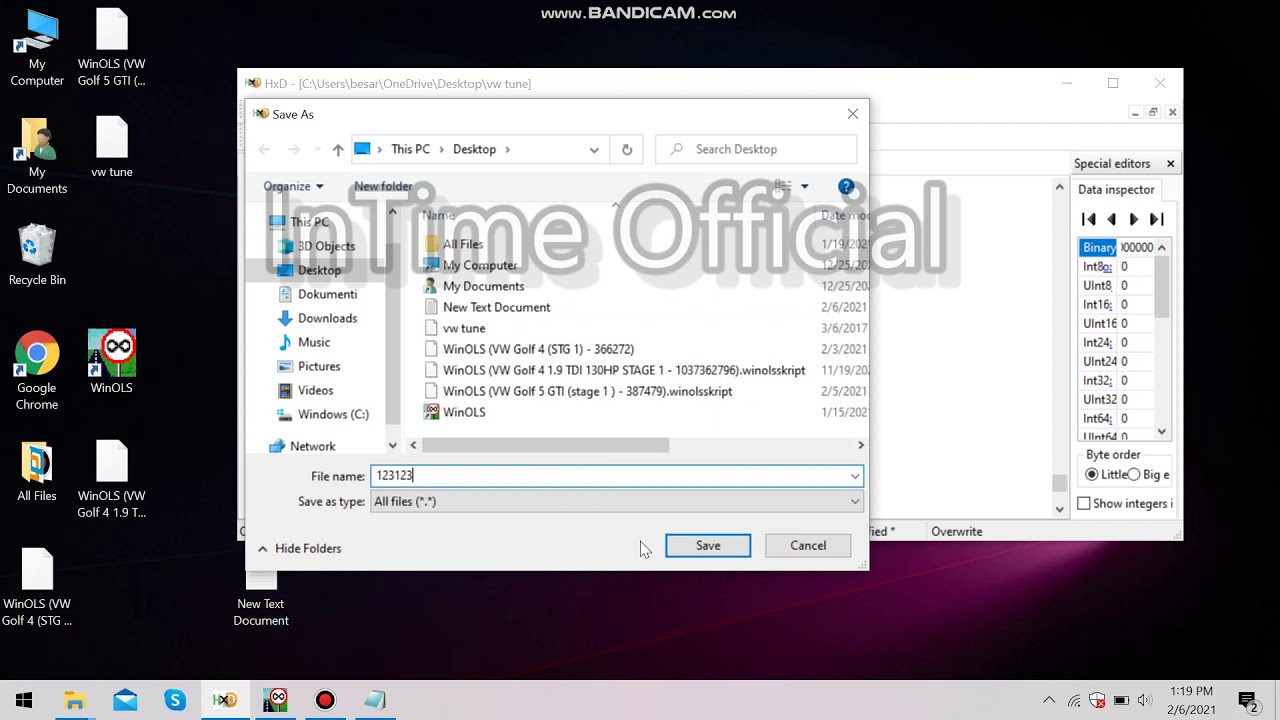Select 'WinOLS (VW Golf 4 (STG 1) - 366272)' file
1280x720 pixels.
[x=538, y=349]
